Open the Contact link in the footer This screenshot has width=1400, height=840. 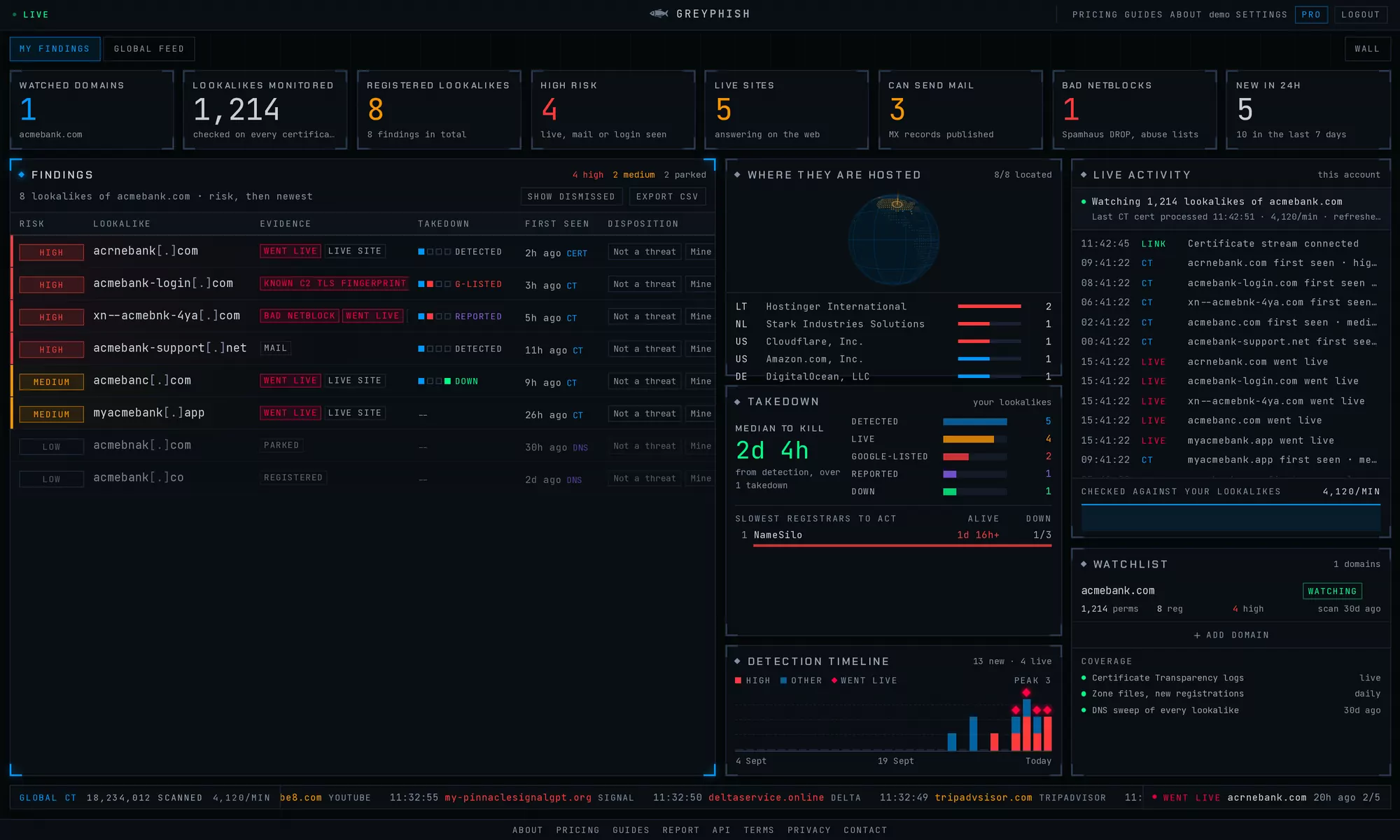click(865, 830)
